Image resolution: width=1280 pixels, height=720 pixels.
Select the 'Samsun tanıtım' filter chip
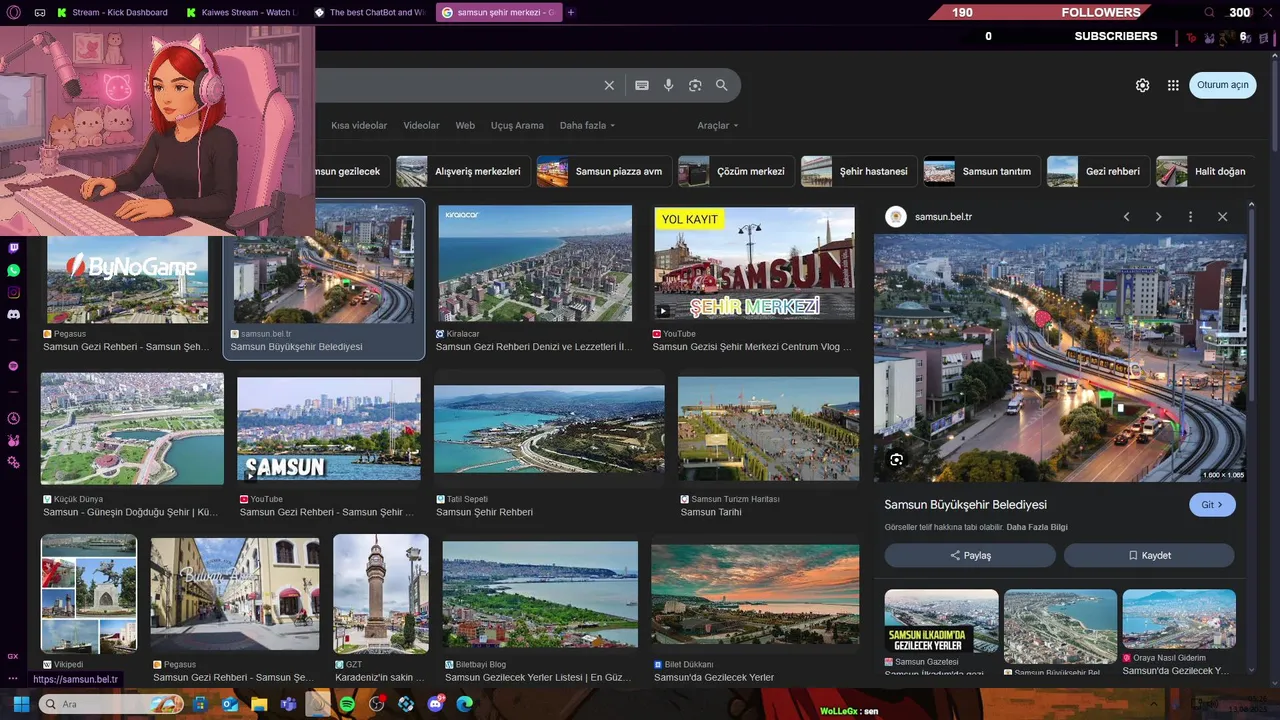(x=981, y=171)
